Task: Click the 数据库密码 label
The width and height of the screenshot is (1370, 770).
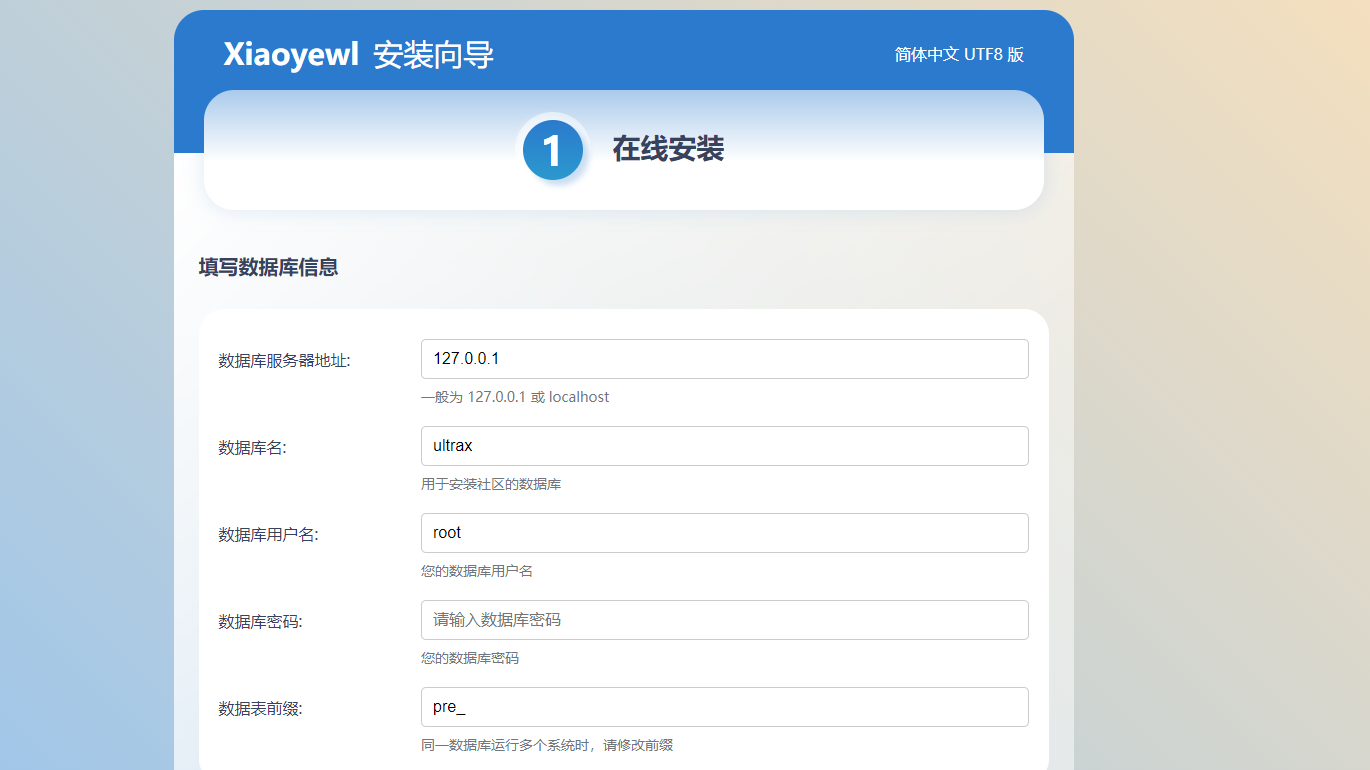Action: coord(260,622)
